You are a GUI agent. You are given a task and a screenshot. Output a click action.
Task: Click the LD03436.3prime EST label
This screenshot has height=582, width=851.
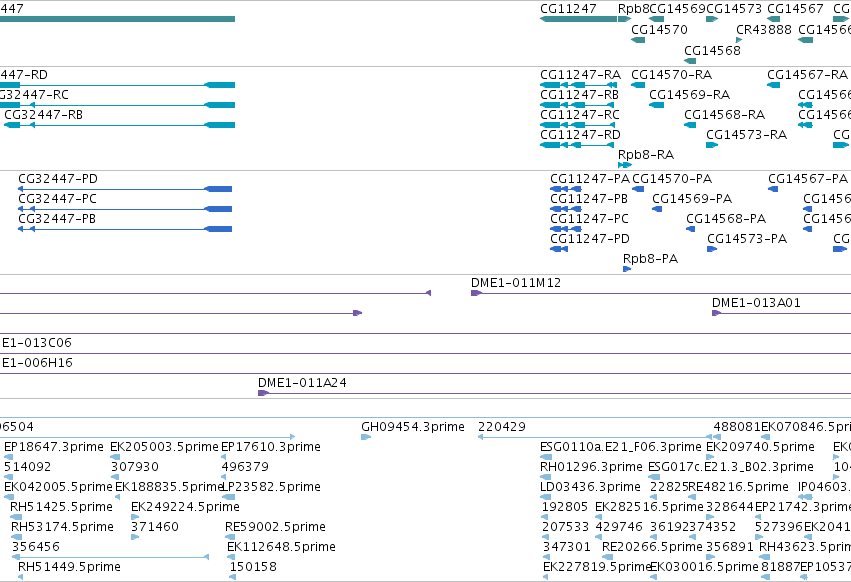click(x=590, y=487)
